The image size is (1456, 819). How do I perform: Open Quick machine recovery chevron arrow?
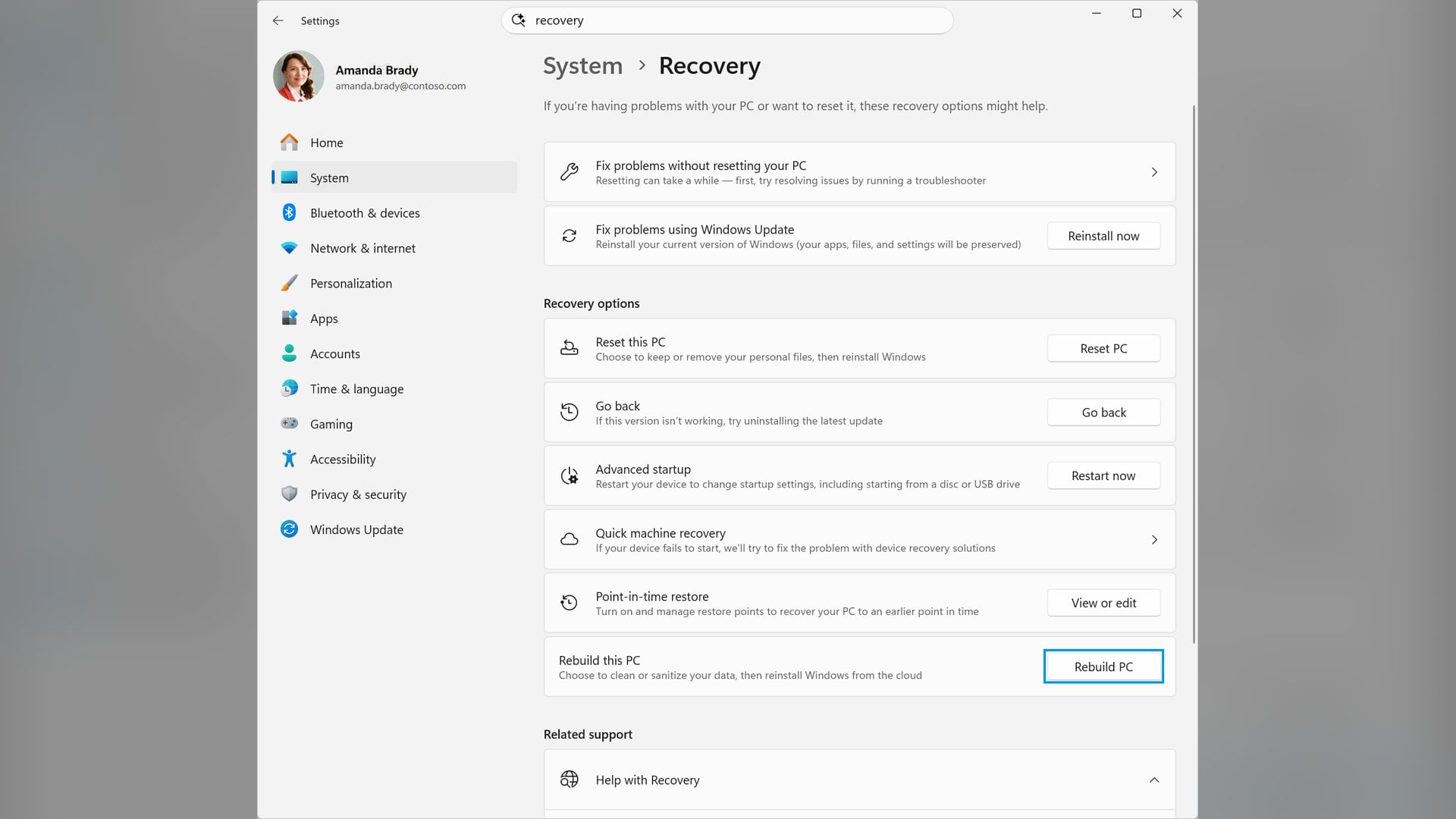(1154, 540)
